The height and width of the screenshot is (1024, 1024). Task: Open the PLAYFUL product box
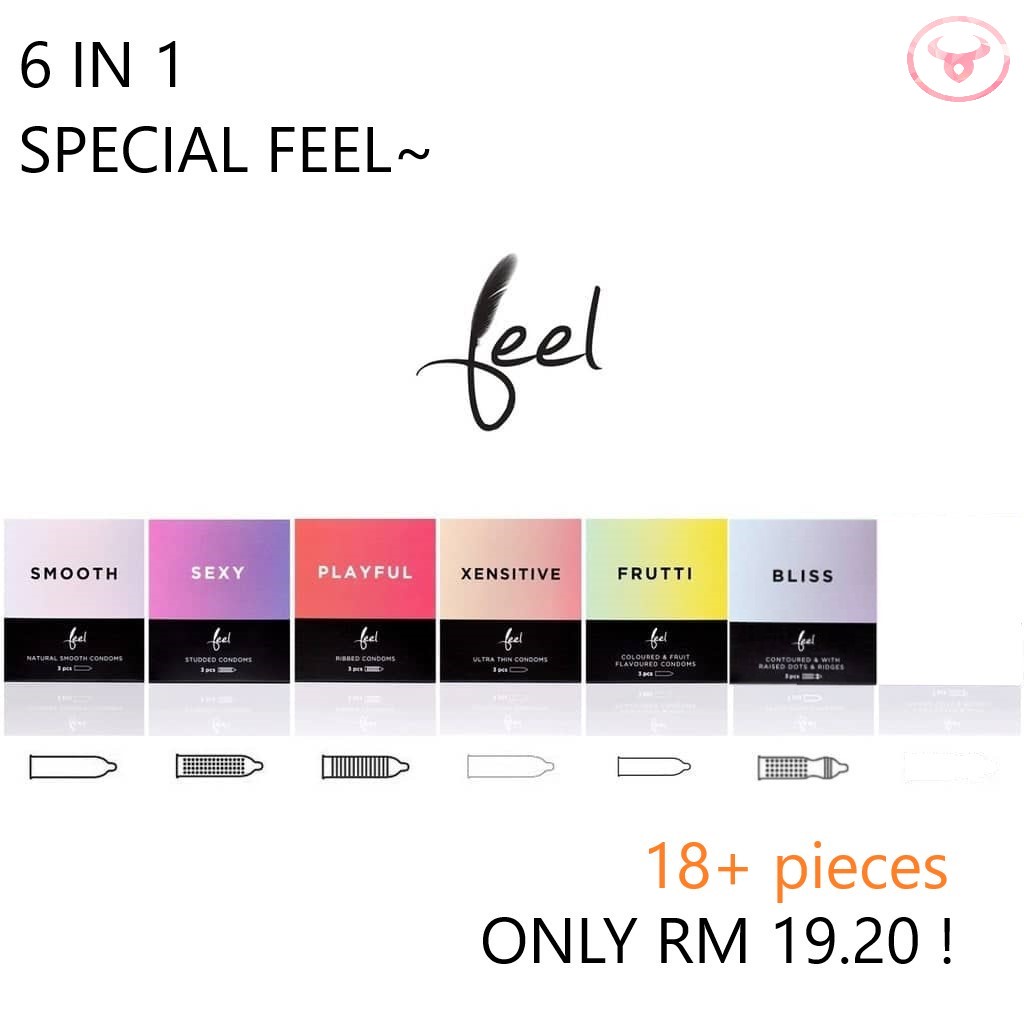365,601
